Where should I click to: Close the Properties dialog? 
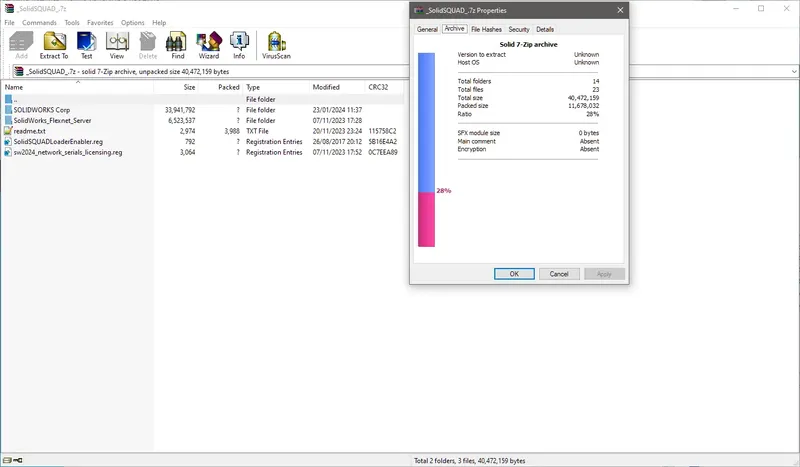pyautogui.click(x=620, y=10)
